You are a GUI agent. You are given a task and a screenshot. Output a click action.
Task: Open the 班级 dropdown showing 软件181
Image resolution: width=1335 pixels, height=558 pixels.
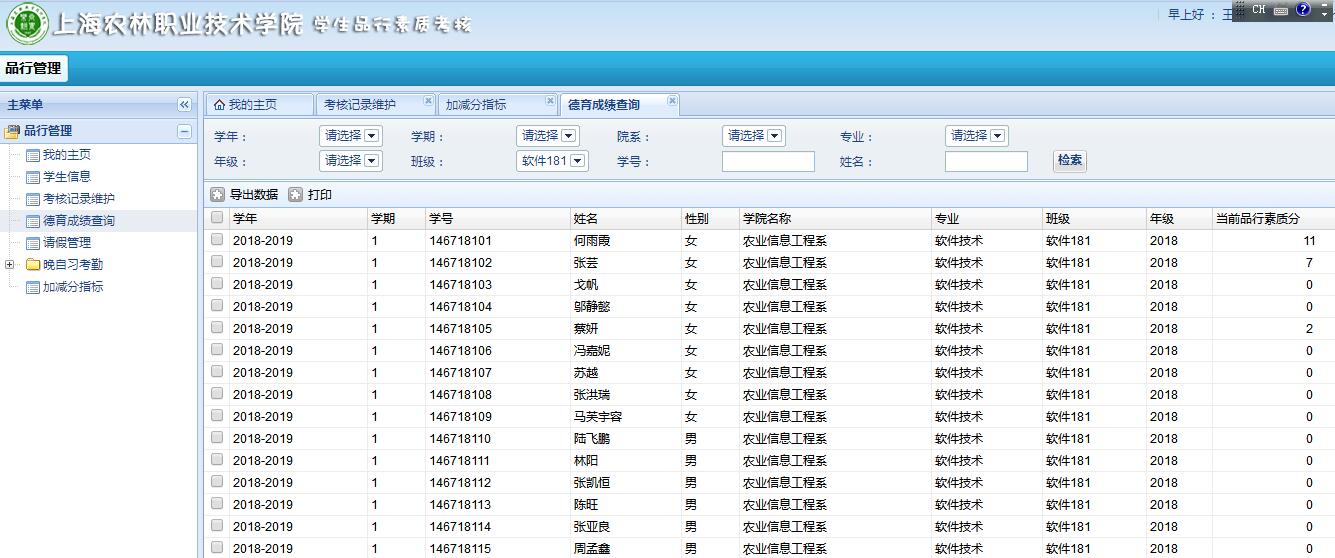click(x=552, y=161)
